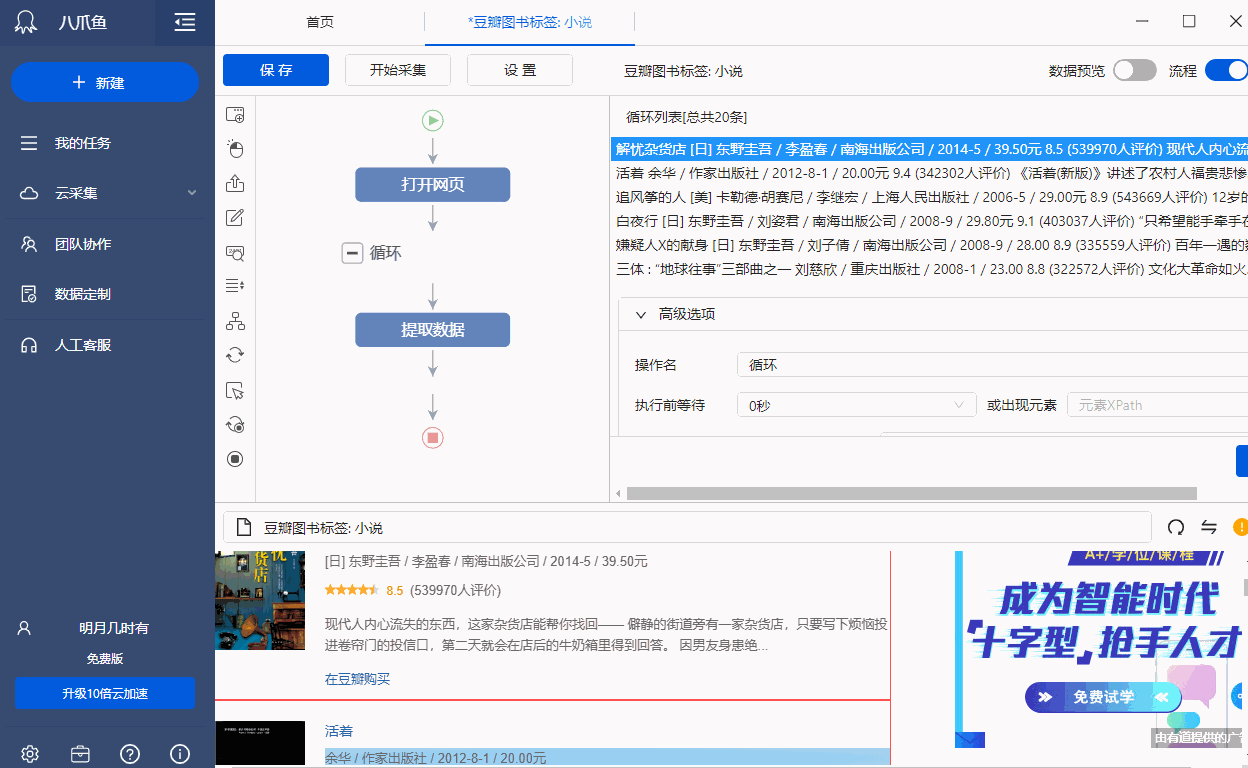
Task: Select the mouse click step tool
Action: (x=235, y=150)
